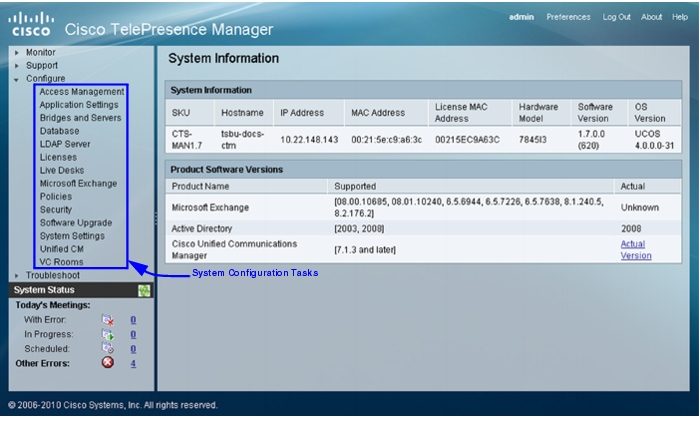This screenshot has height=431, width=699.
Task: Click the IP Address column header
Action: (x=308, y=113)
